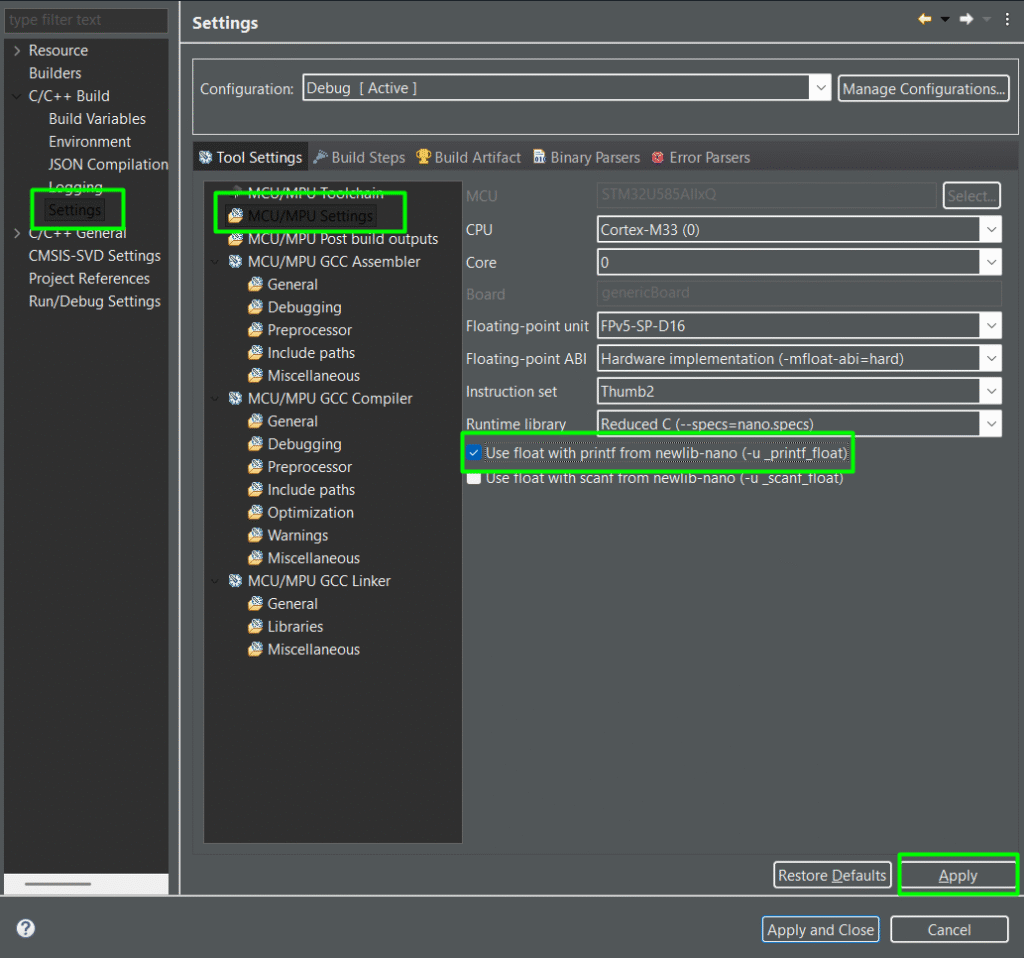Disable float with printf from newlib-nano
This screenshot has height=958, width=1024.
point(474,453)
